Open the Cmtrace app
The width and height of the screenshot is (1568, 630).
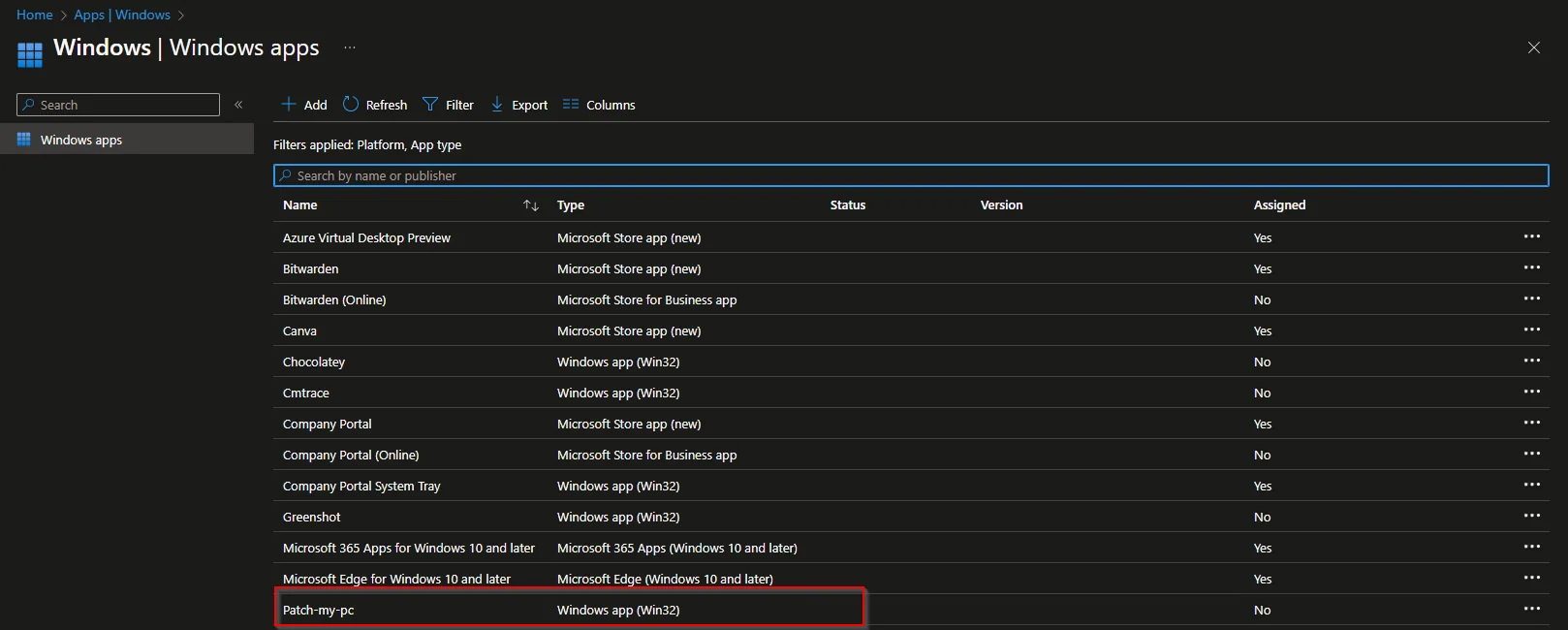[306, 393]
